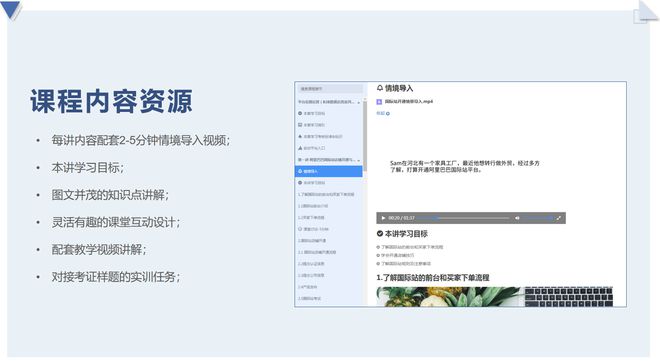
Task: Click the sidebar search box at top
Action: click(x=330, y=89)
